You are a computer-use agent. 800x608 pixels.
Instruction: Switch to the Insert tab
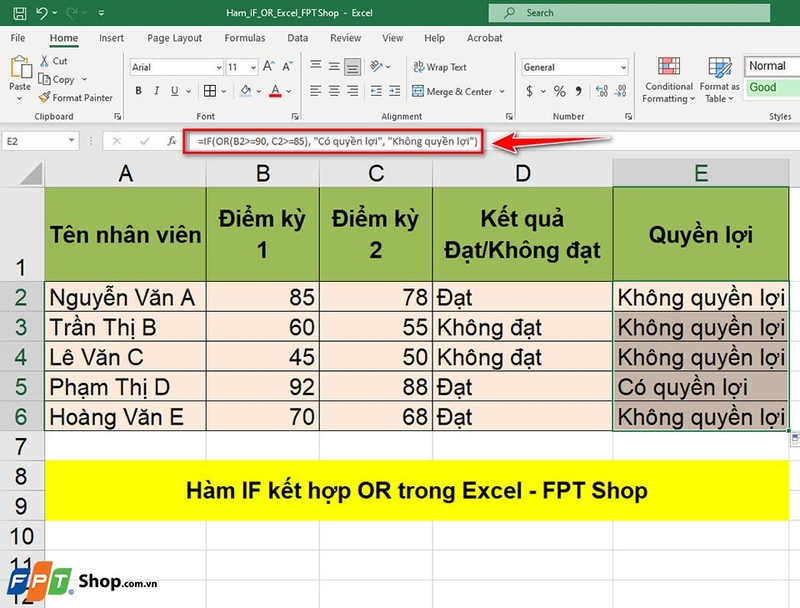tap(111, 38)
